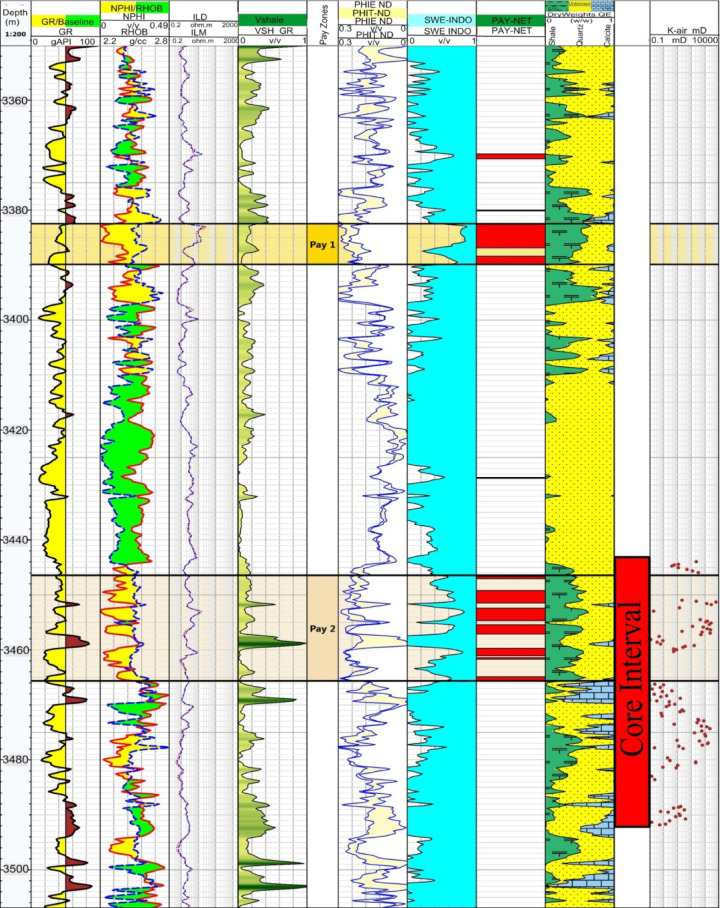720x908 pixels.
Task: Select the thin red pay flag near 3370 depth
Action: pyautogui.click(x=511, y=156)
